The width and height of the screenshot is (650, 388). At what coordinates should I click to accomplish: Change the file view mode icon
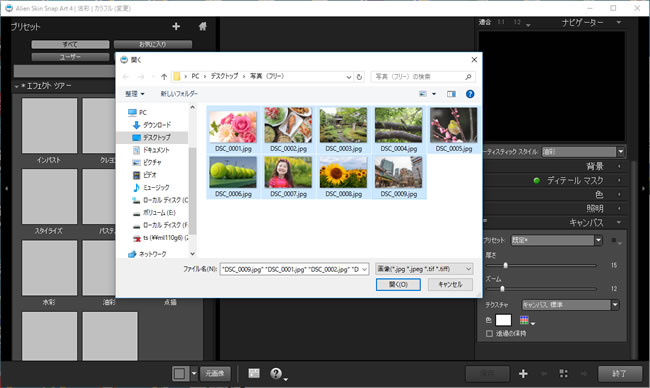click(423, 94)
